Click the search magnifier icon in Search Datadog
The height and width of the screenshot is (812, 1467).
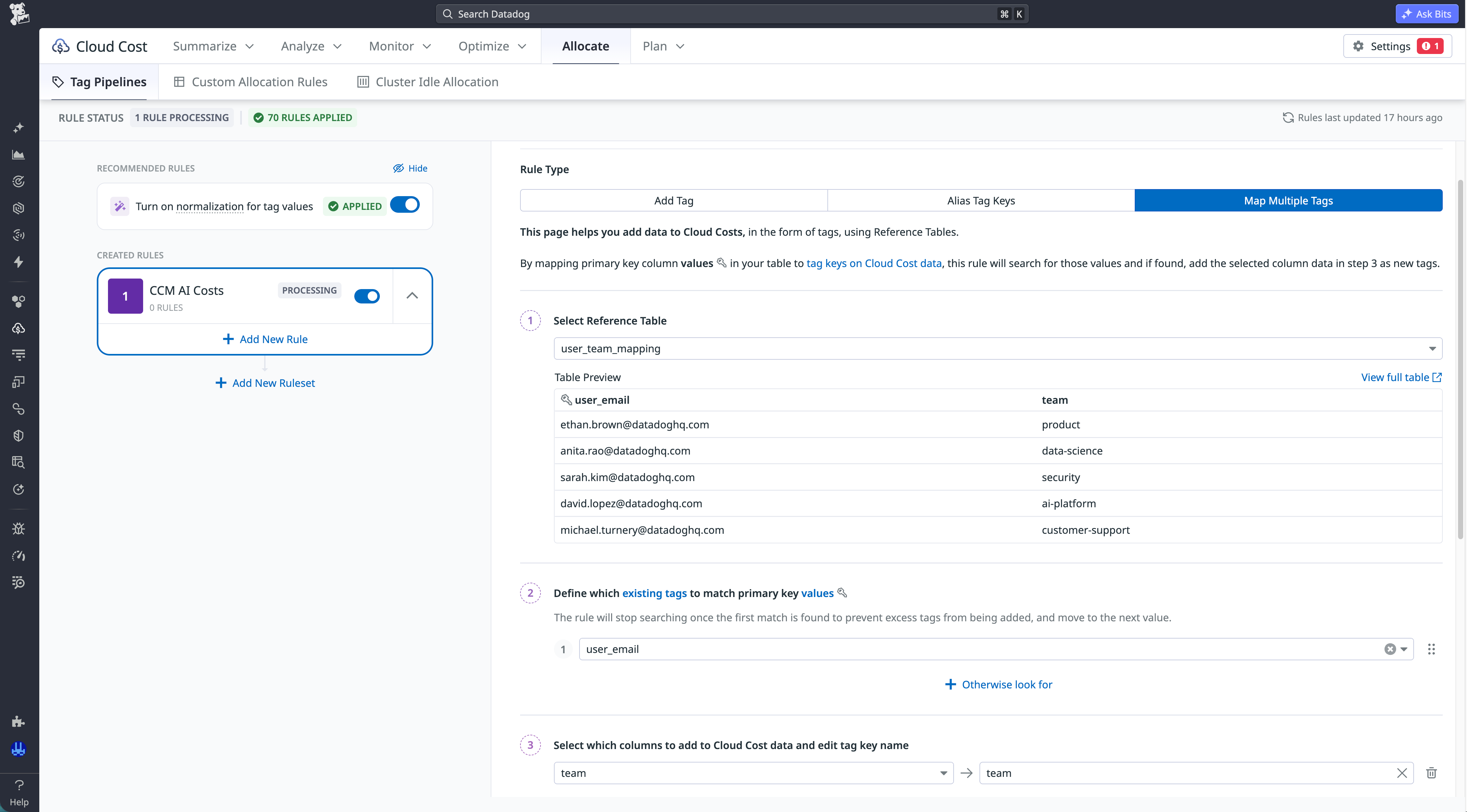[x=448, y=14]
